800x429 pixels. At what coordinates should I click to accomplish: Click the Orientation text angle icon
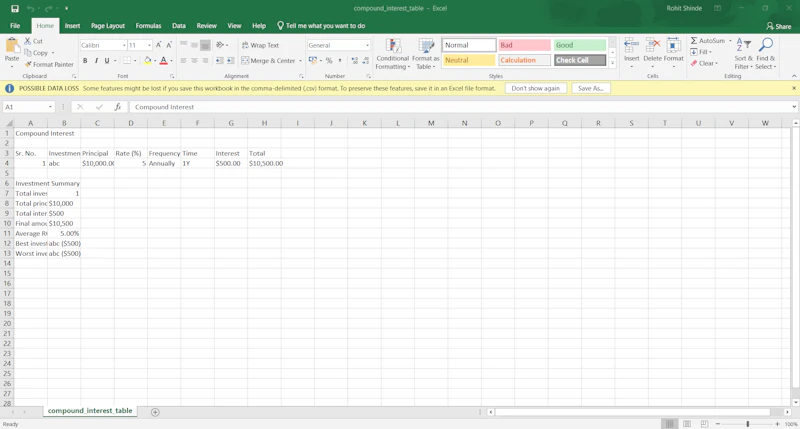click(x=220, y=45)
